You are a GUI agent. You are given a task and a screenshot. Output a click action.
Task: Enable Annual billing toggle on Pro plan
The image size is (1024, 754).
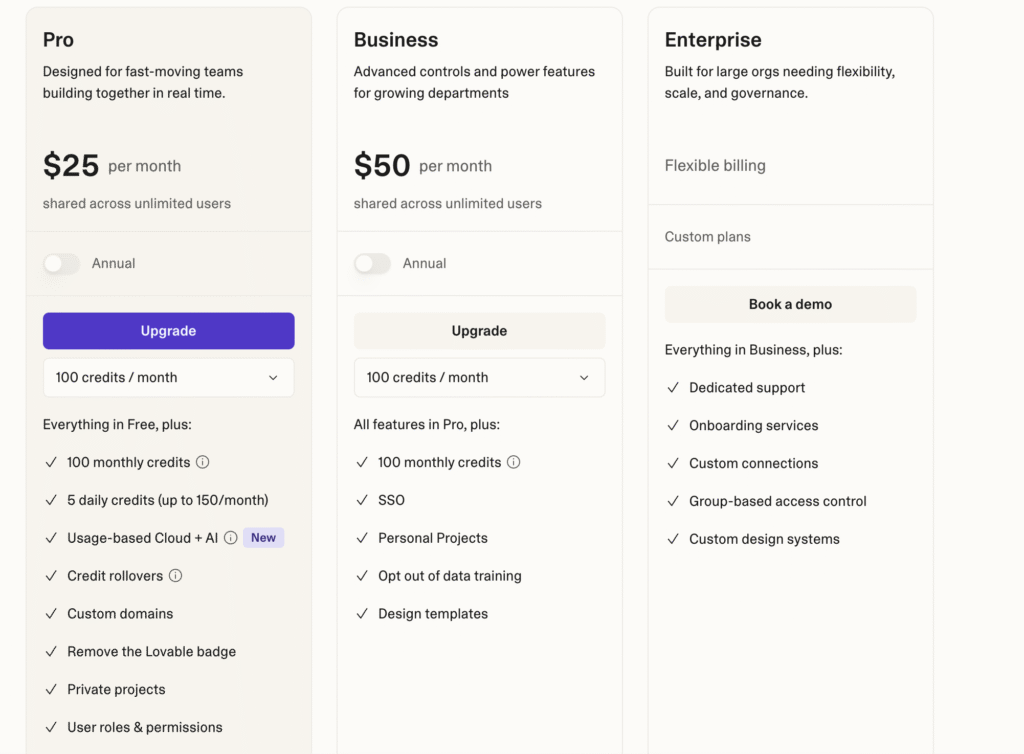(x=61, y=264)
